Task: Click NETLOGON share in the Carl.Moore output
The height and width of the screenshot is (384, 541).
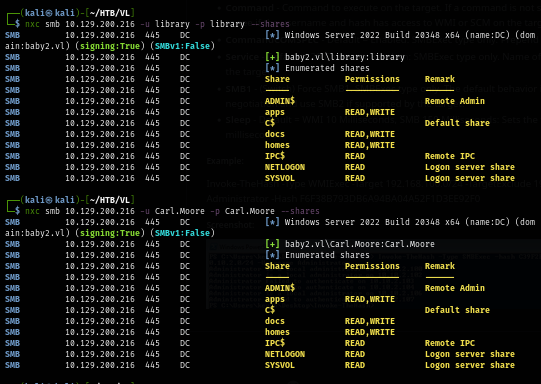Action: (x=285, y=354)
